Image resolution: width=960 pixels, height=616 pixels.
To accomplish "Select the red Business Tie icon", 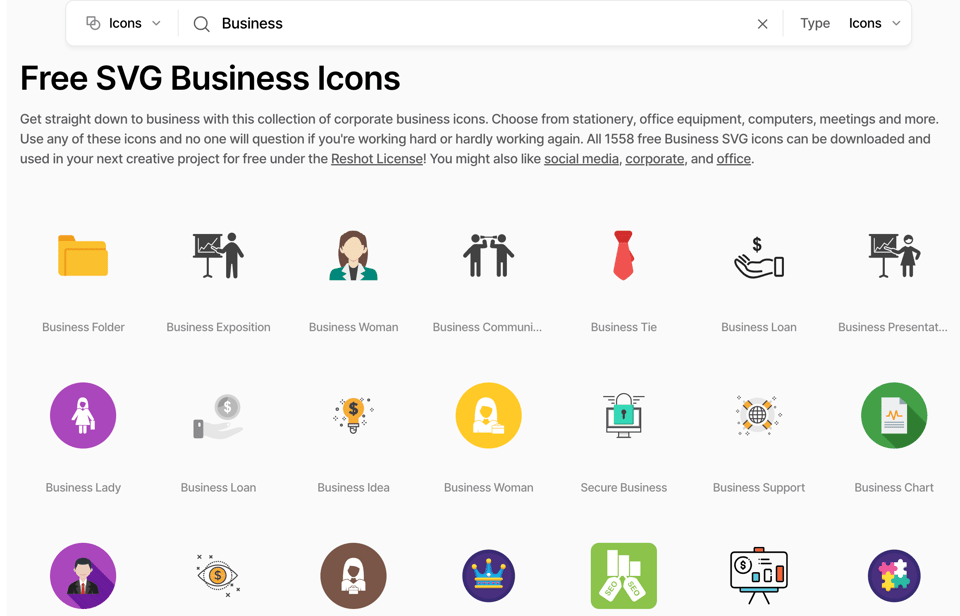I will [623, 255].
